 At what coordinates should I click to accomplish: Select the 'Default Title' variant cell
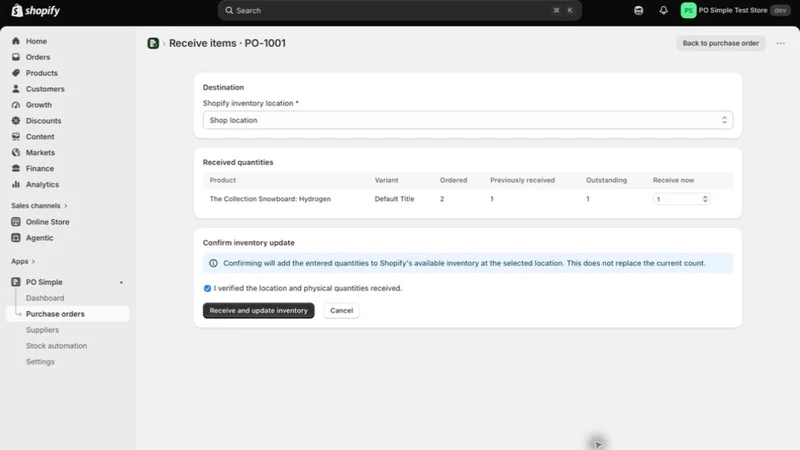click(x=394, y=199)
